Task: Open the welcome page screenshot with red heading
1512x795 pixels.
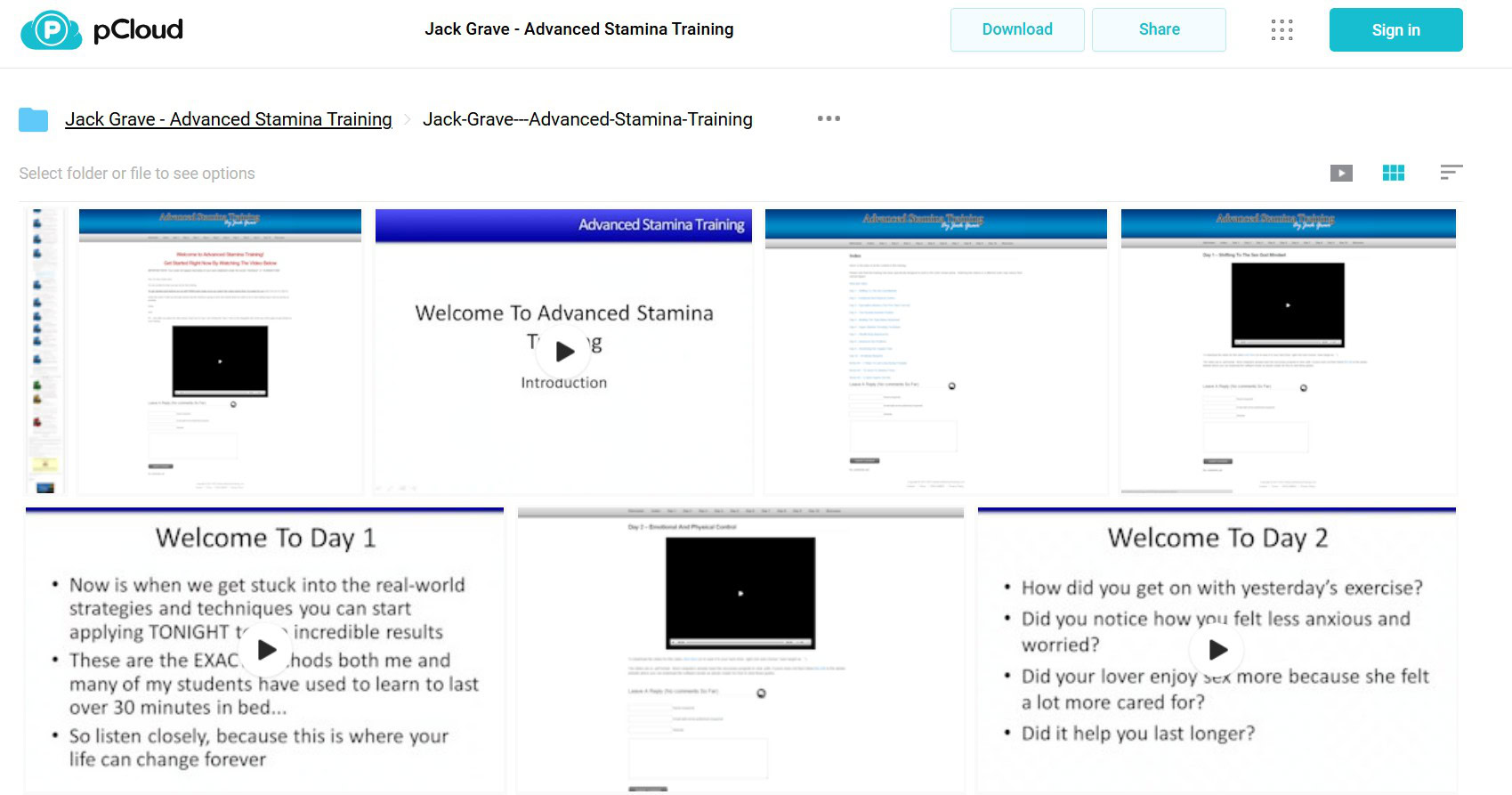Action: [x=220, y=352]
